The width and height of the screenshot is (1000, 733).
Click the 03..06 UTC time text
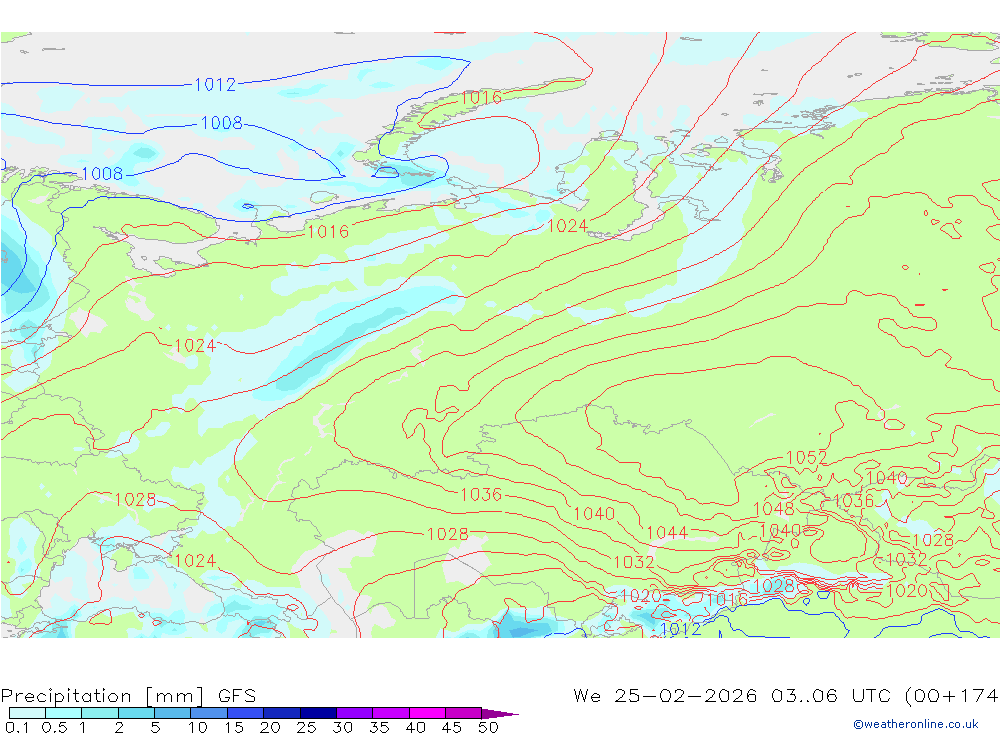[x=831, y=695]
